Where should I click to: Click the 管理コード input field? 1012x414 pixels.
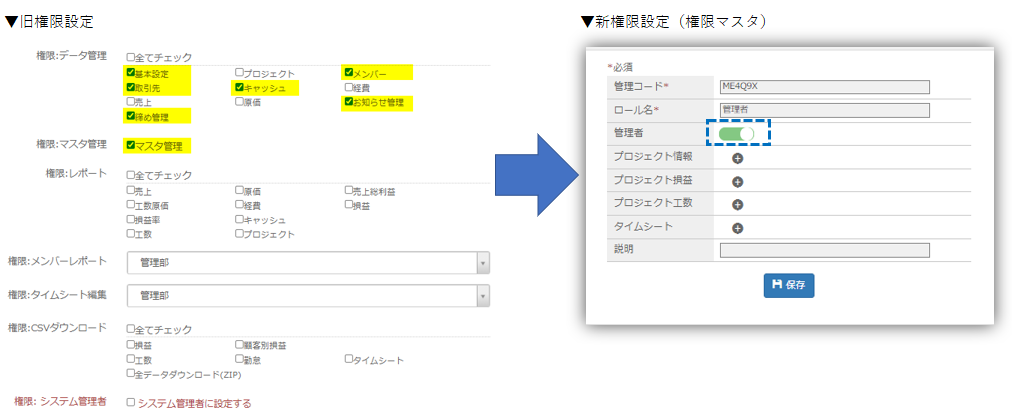(824, 87)
